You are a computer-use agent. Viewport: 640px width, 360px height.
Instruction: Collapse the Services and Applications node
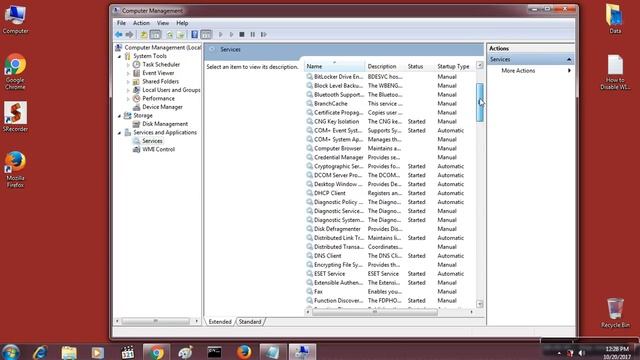pyautogui.click(x=120, y=133)
